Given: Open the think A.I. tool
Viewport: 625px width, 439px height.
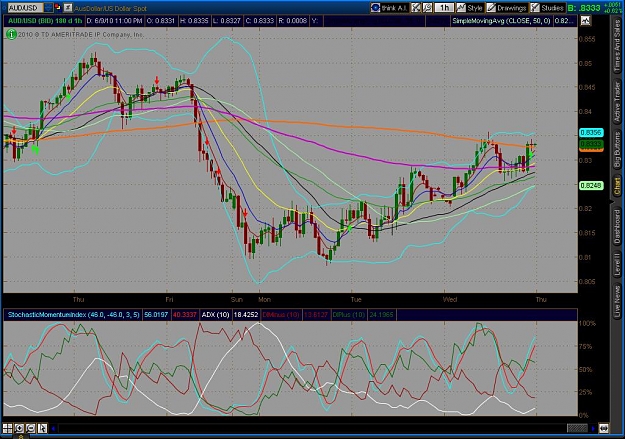Looking at the screenshot, I should [x=389, y=8].
